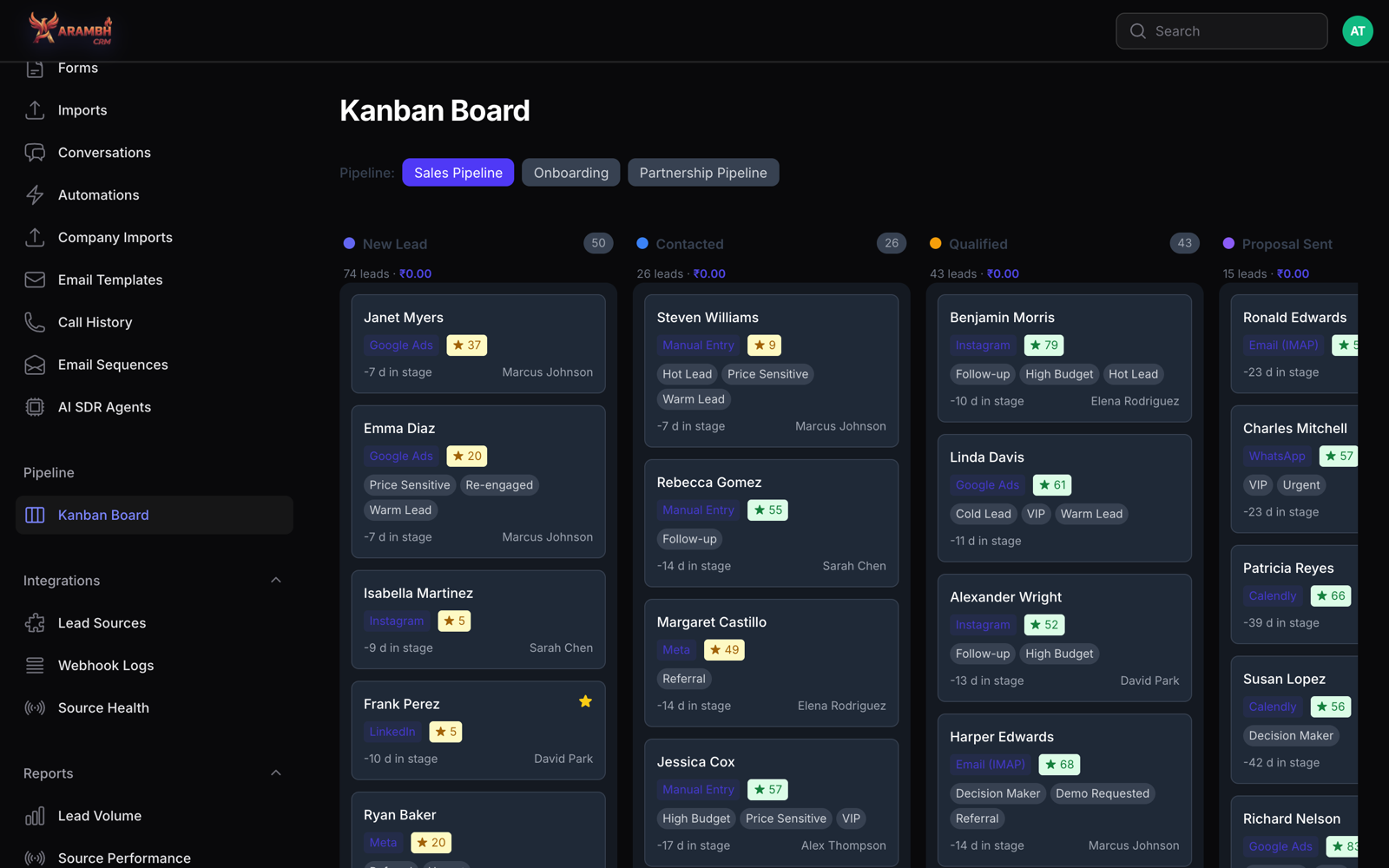Open Jessica Cox lead card
1389x868 pixels.
pyautogui.click(x=772, y=803)
